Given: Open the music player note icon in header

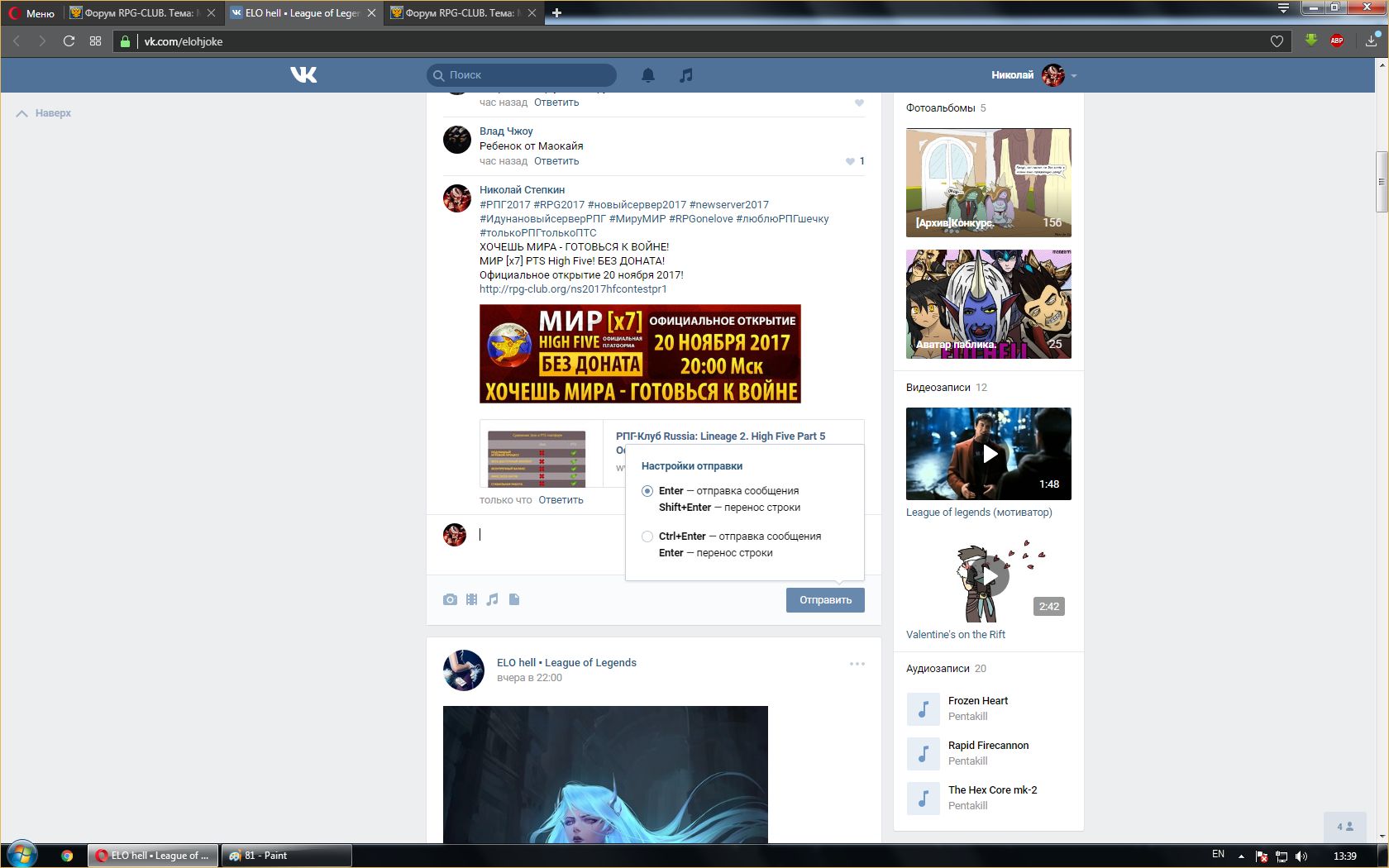Looking at the screenshot, I should coord(685,75).
